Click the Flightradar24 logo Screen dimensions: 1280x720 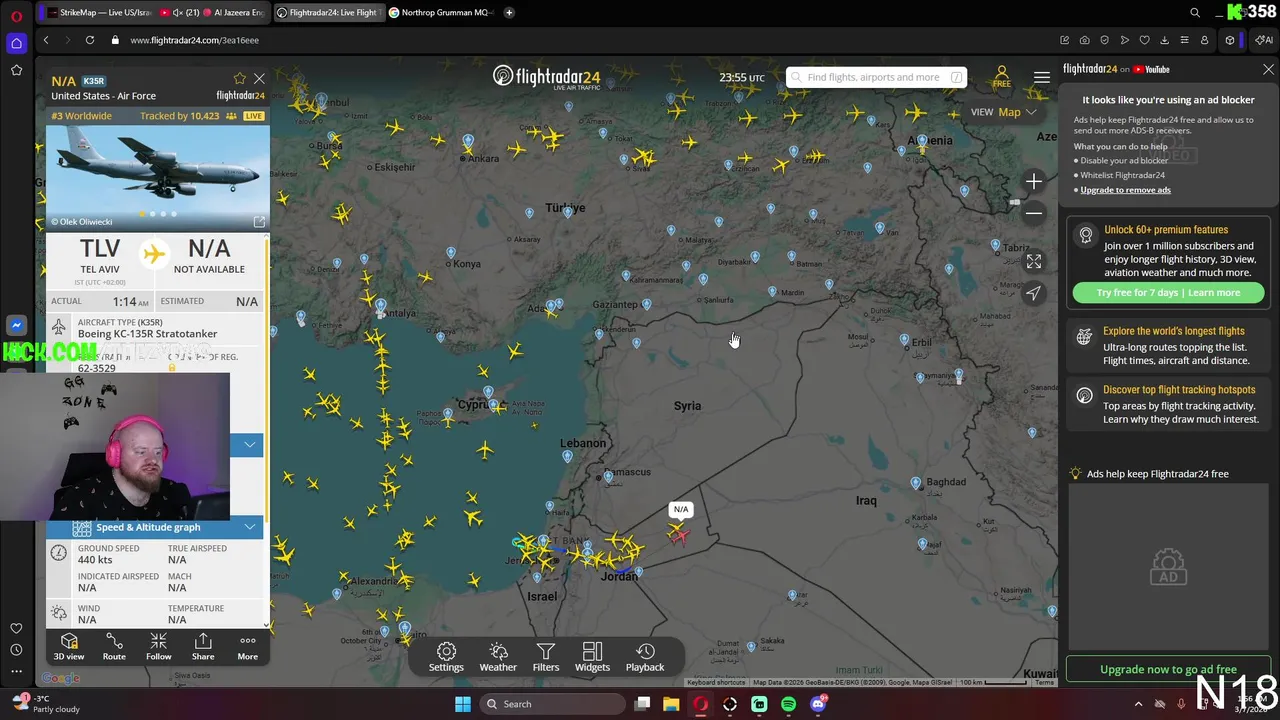coord(546,77)
